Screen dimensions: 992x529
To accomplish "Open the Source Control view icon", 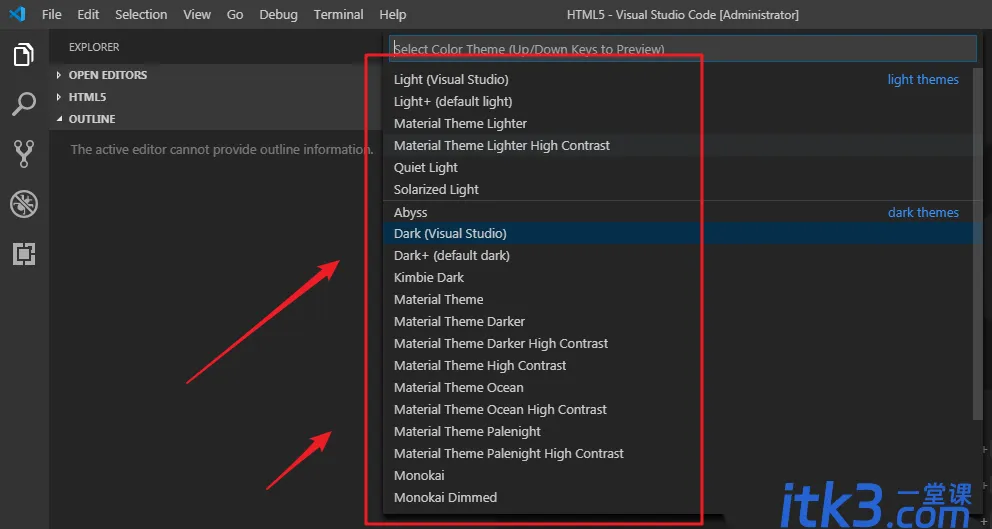I will click(x=24, y=154).
